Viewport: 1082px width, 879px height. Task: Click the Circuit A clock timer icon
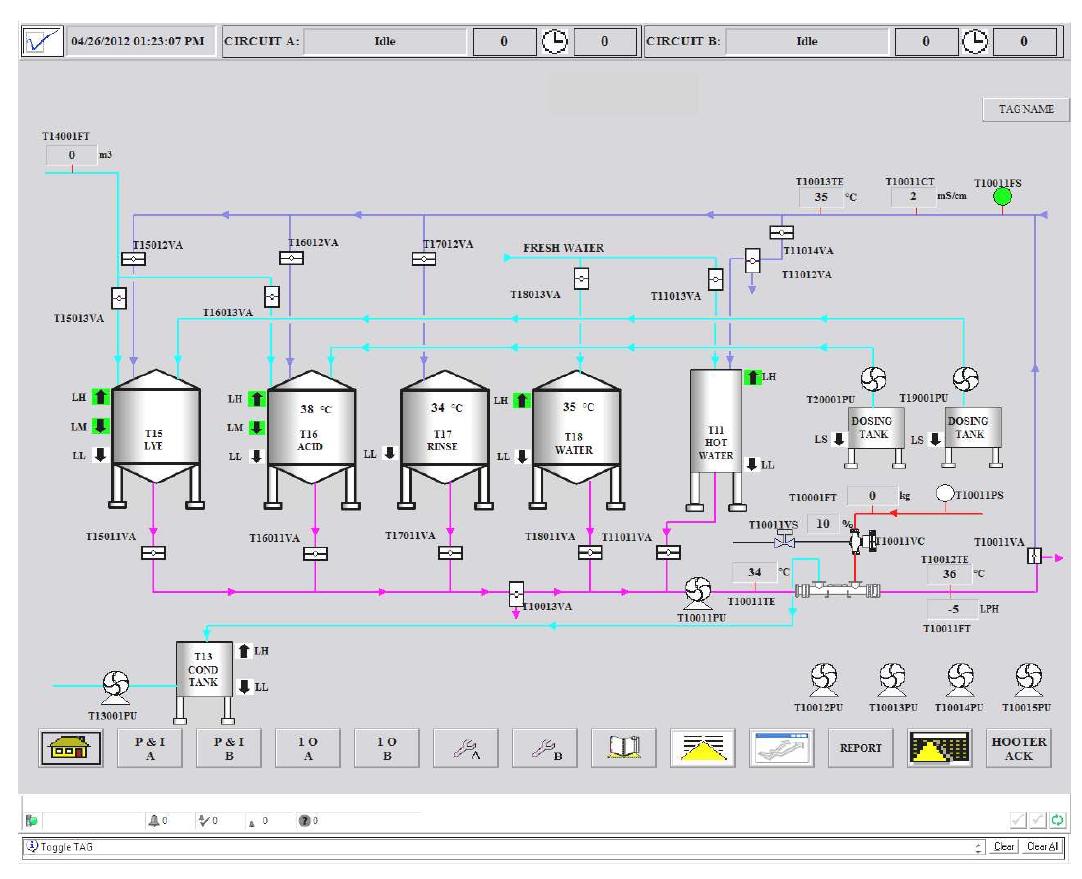tap(554, 41)
